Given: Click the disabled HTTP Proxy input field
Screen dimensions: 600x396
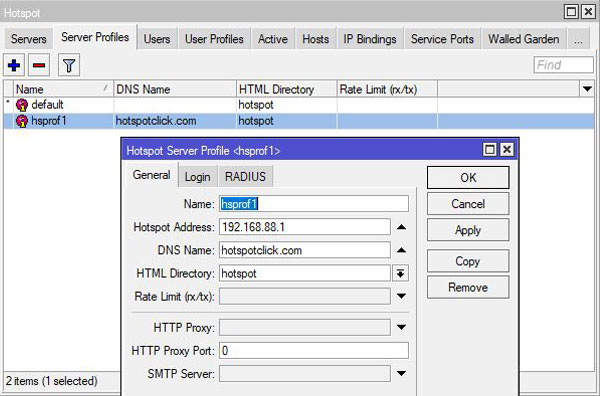Looking at the screenshot, I should pos(305,328).
